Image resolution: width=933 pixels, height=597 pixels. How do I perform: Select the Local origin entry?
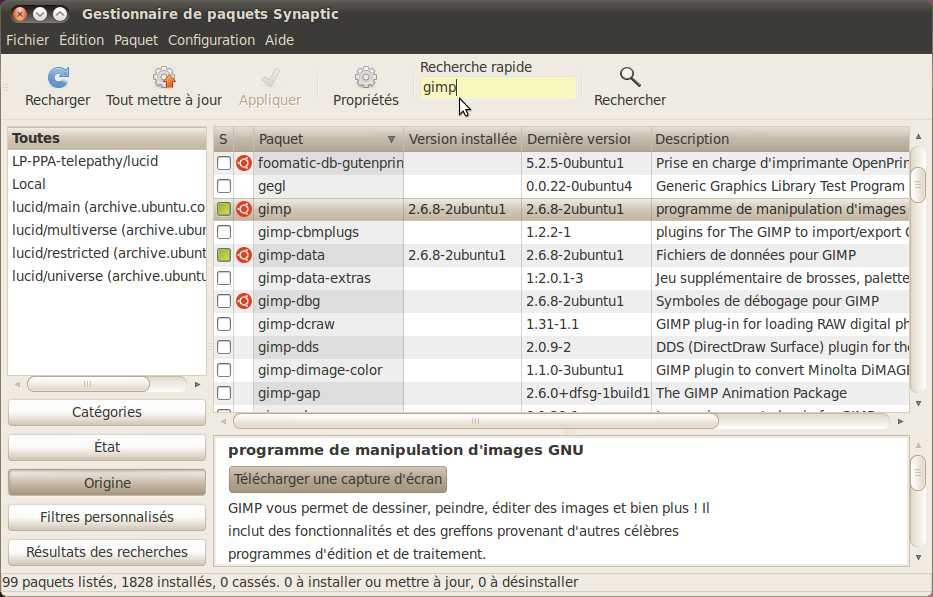[x=107, y=185]
